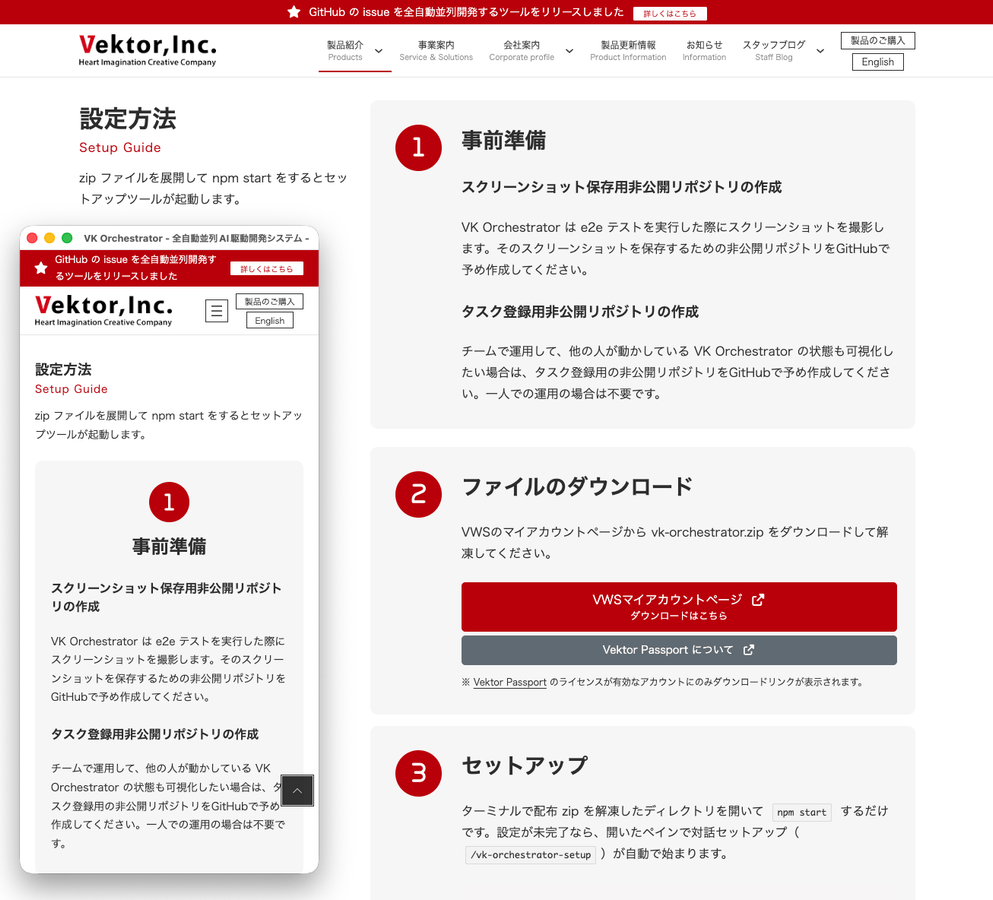Click 詳しくはこちら button in top banner
993x900 pixels.
click(669, 13)
